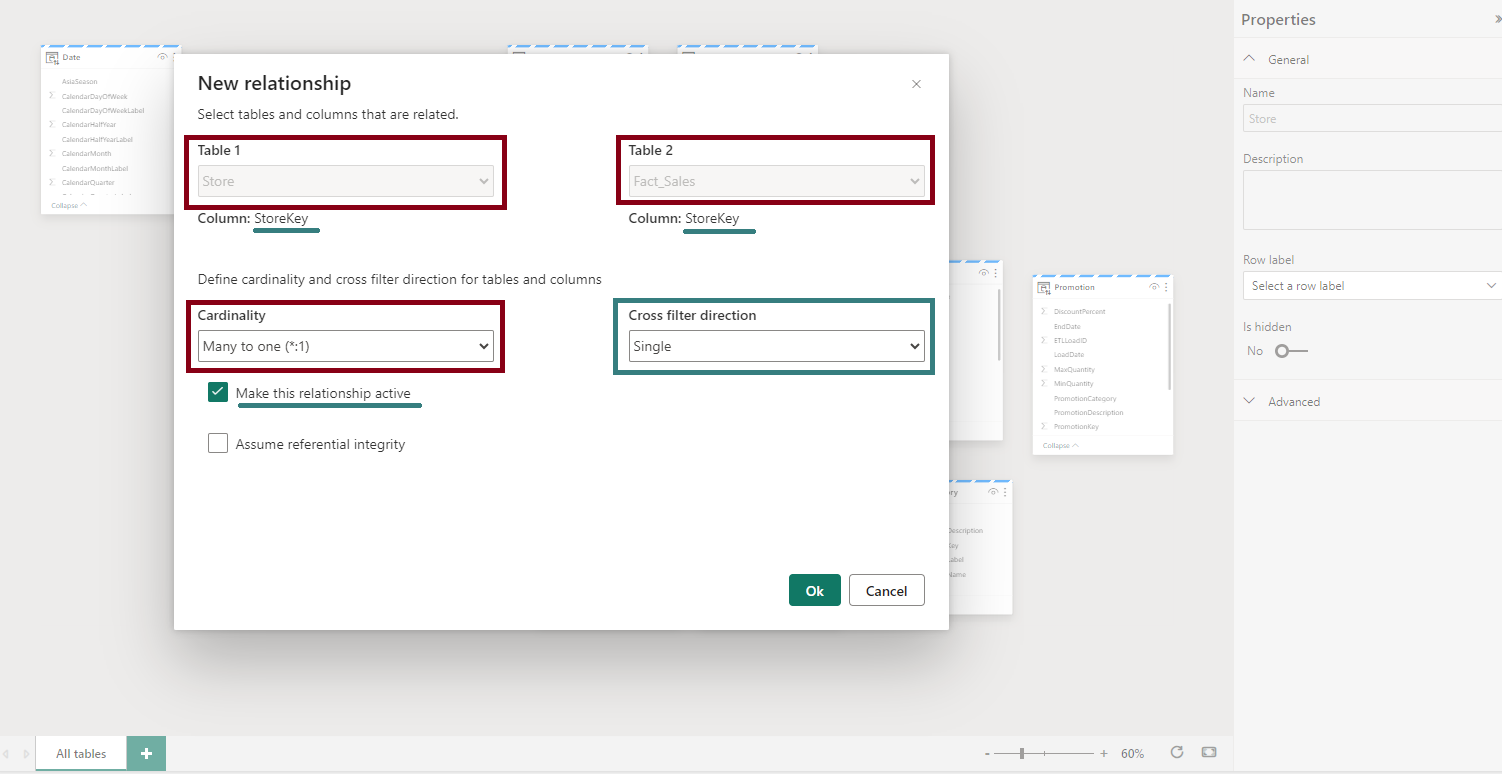Collapse the Properties pane with double chevron
The height and width of the screenshot is (774, 1502).
click(x=1496, y=20)
